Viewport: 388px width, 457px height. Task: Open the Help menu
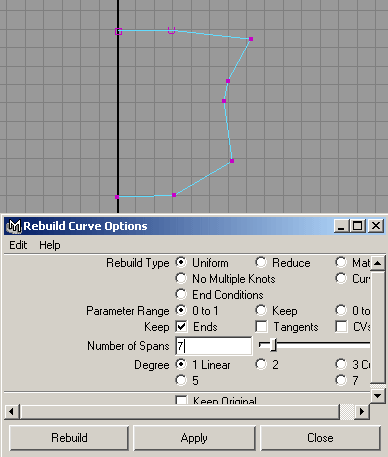pyautogui.click(x=50, y=245)
